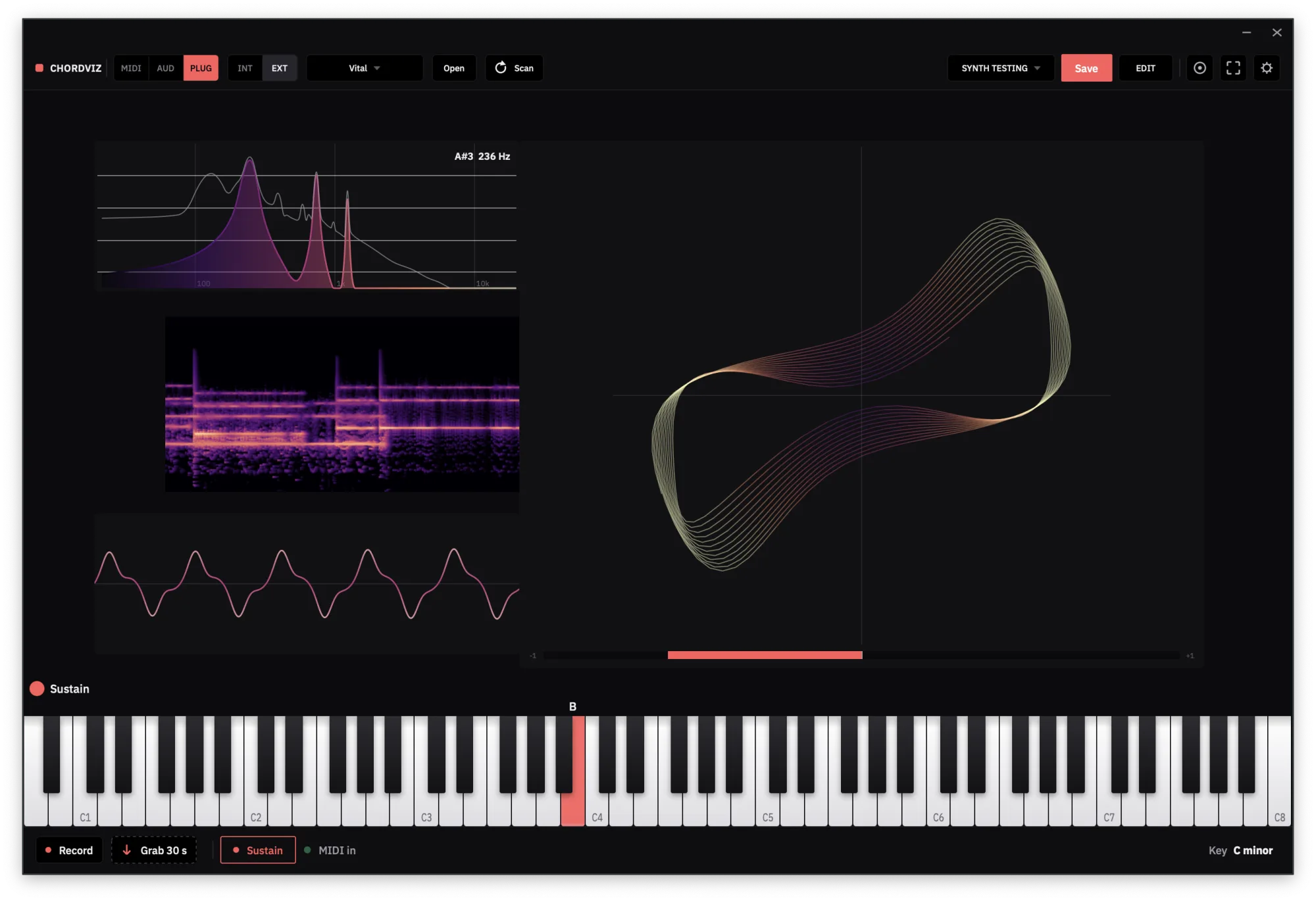Select the AUD source mode
The image size is (1316, 901).
pyautogui.click(x=166, y=68)
